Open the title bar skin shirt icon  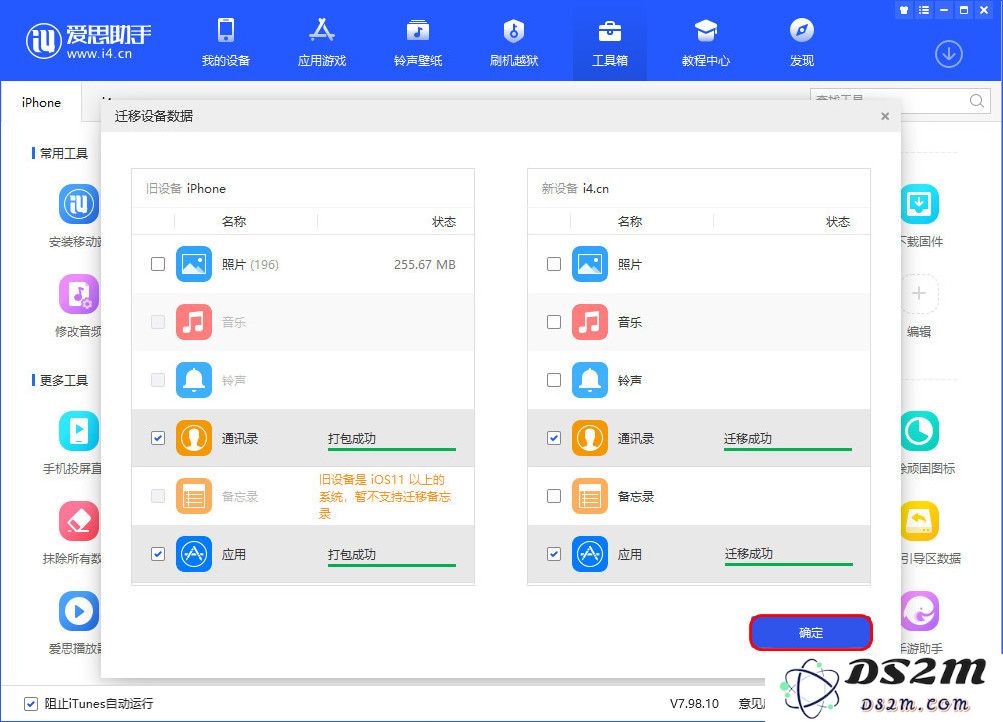coord(904,10)
